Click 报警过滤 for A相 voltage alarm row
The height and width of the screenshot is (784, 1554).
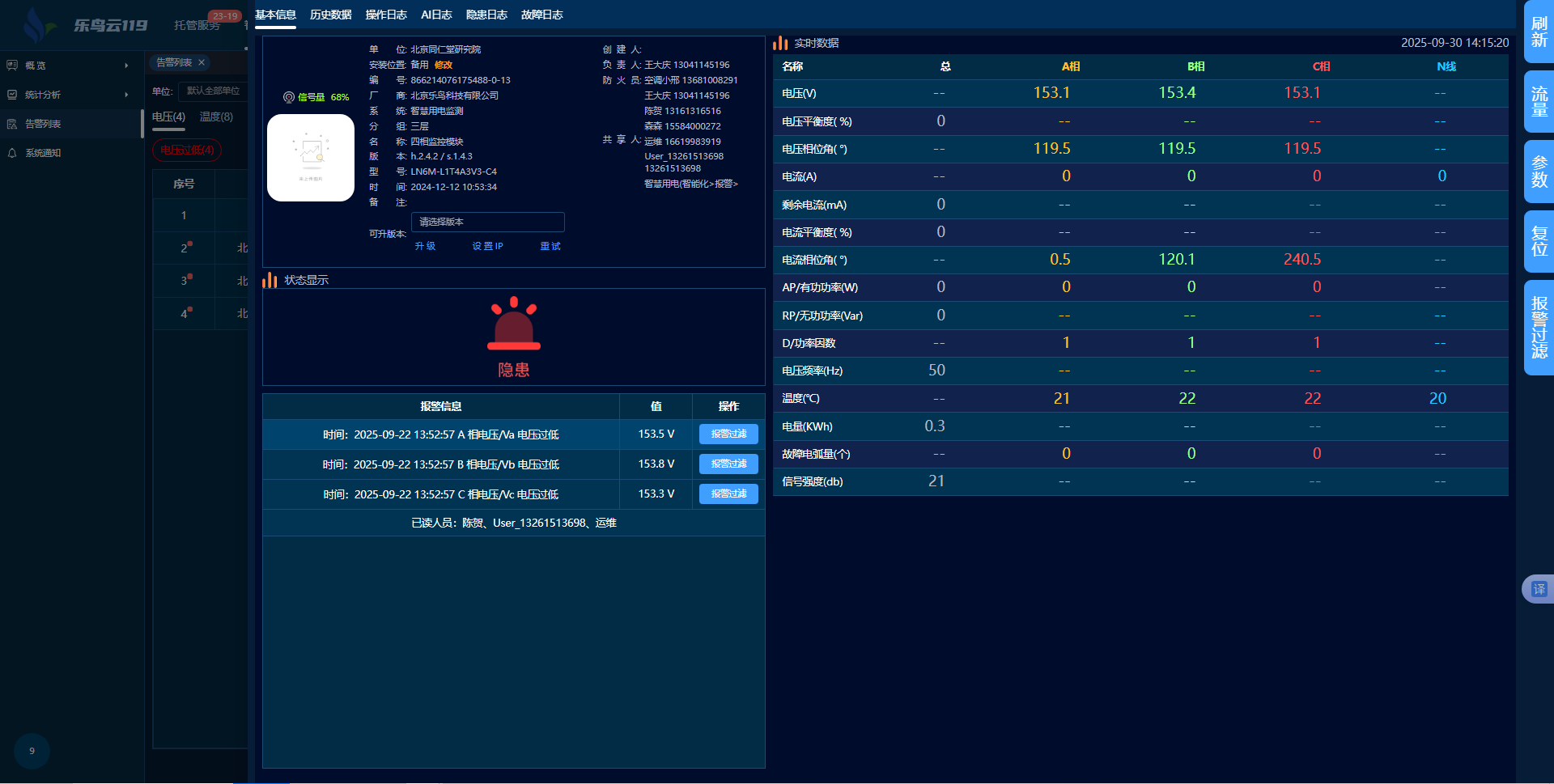point(728,434)
